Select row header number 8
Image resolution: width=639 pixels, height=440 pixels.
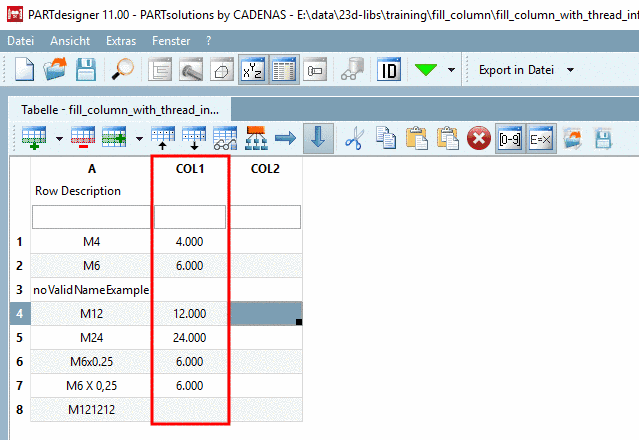pos(20,409)
